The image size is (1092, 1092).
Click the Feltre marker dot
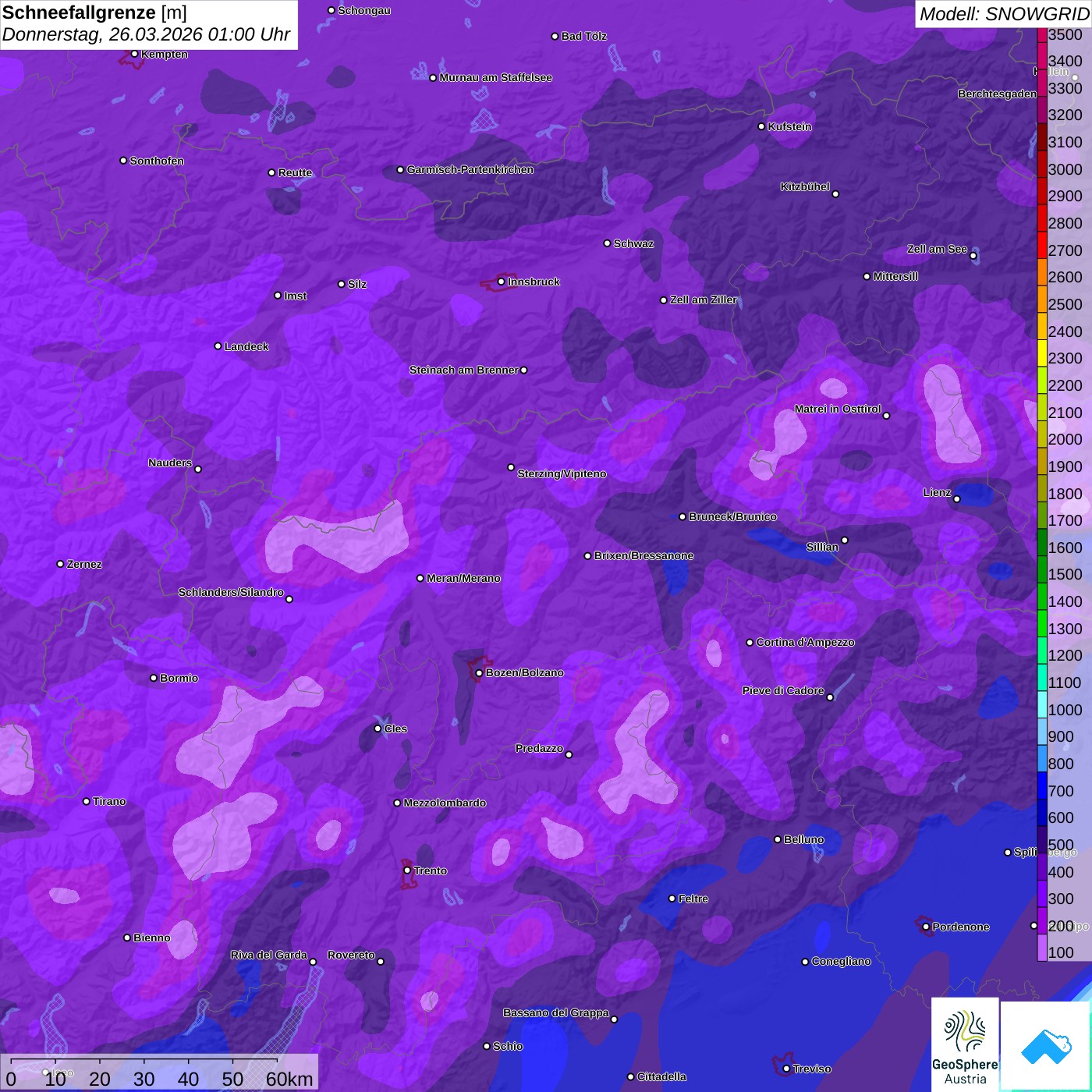click(672, 899)
